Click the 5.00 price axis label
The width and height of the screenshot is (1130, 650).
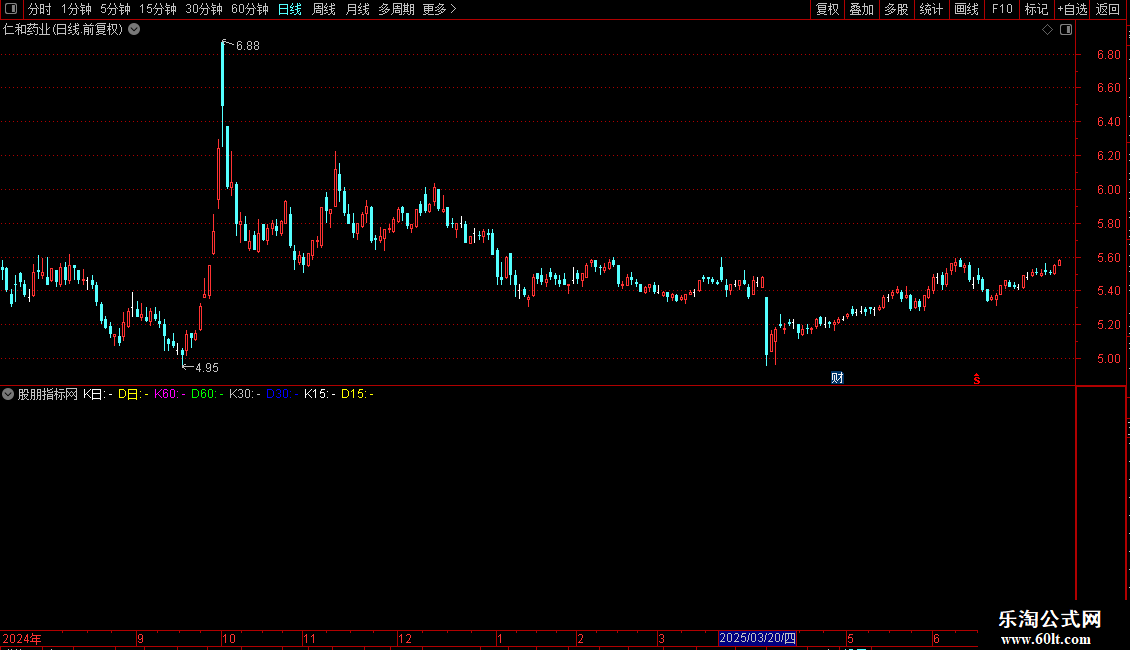[x=1108, y=358]
